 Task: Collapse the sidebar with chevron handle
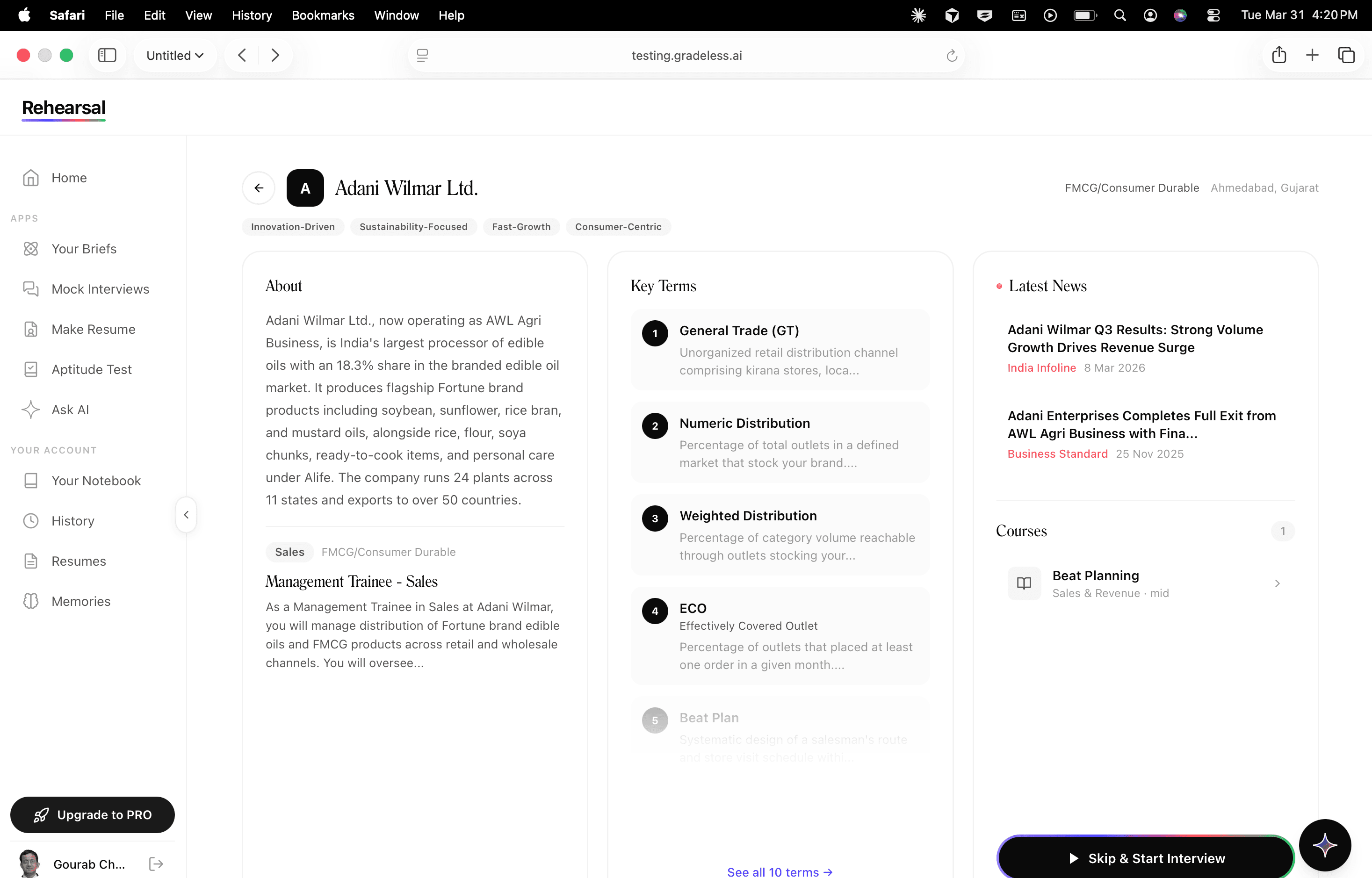[186, 515]
